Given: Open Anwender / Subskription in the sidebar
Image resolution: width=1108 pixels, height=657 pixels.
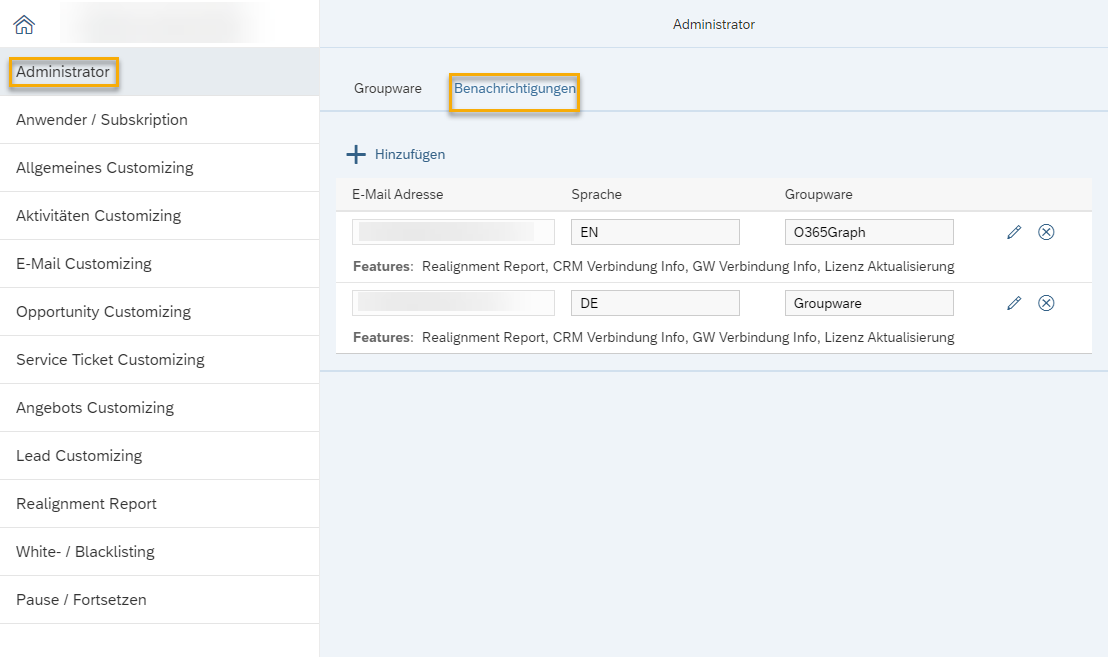Looking at the screenshot, I should tap(102, 120).
